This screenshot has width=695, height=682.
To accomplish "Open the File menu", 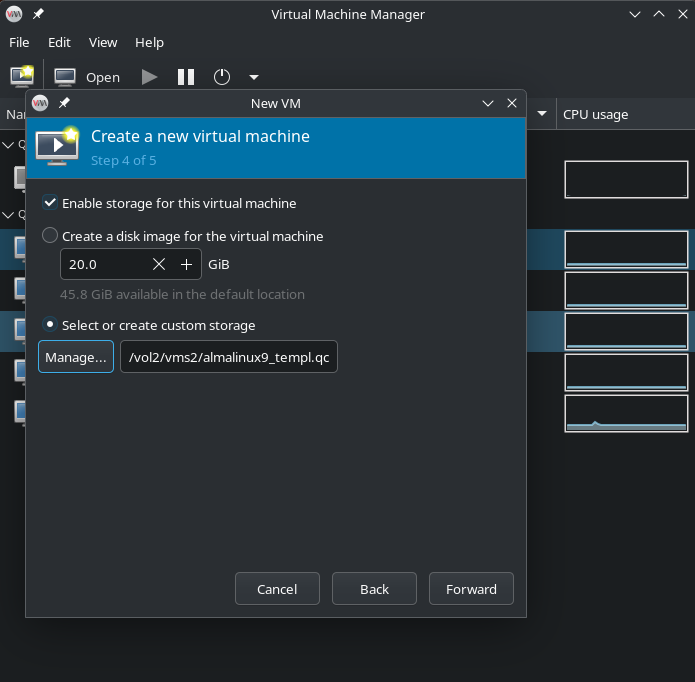I will click(19, 43).
